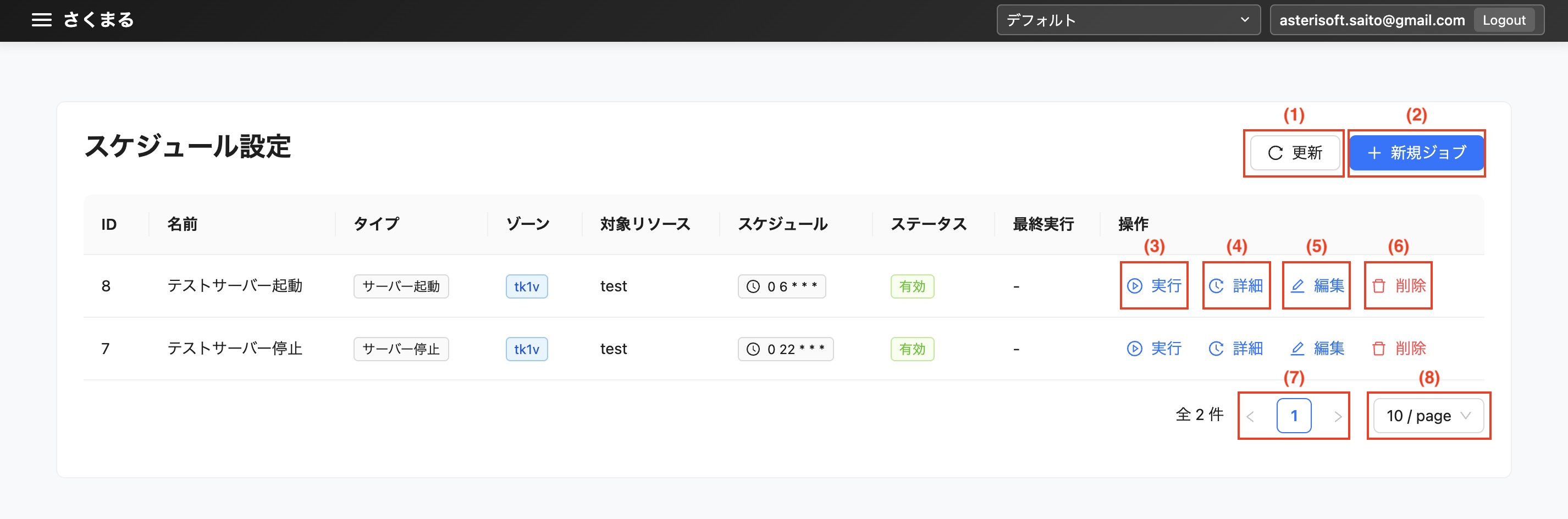The width and height of the screenshot is (1568, 519).
Task: Run job テストサーバー起動 with 実行
Action: click(x=1154, y=286)
